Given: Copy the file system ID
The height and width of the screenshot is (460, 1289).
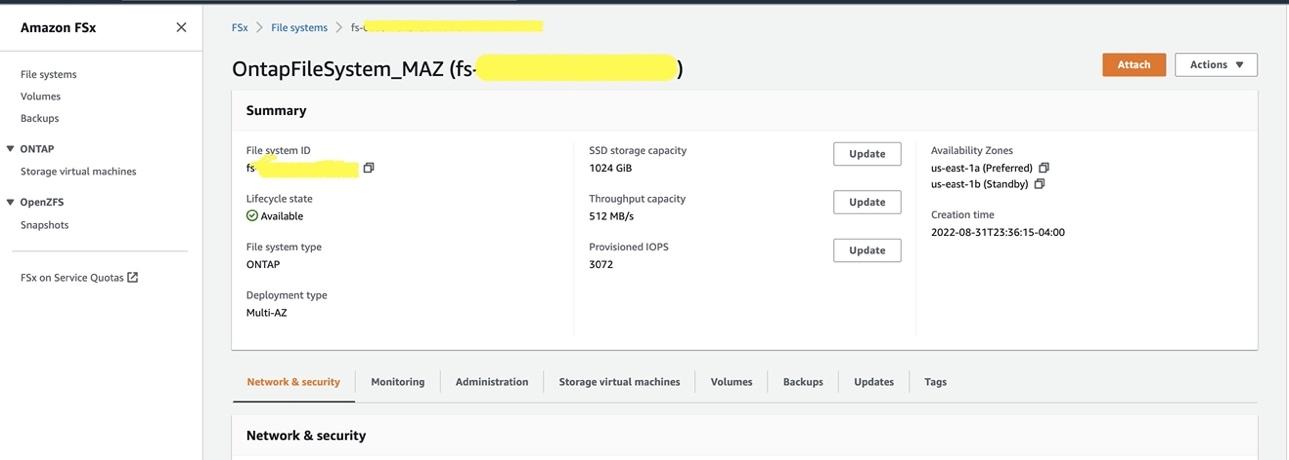Looking at the screenshot, I should (x=369, y=168).
